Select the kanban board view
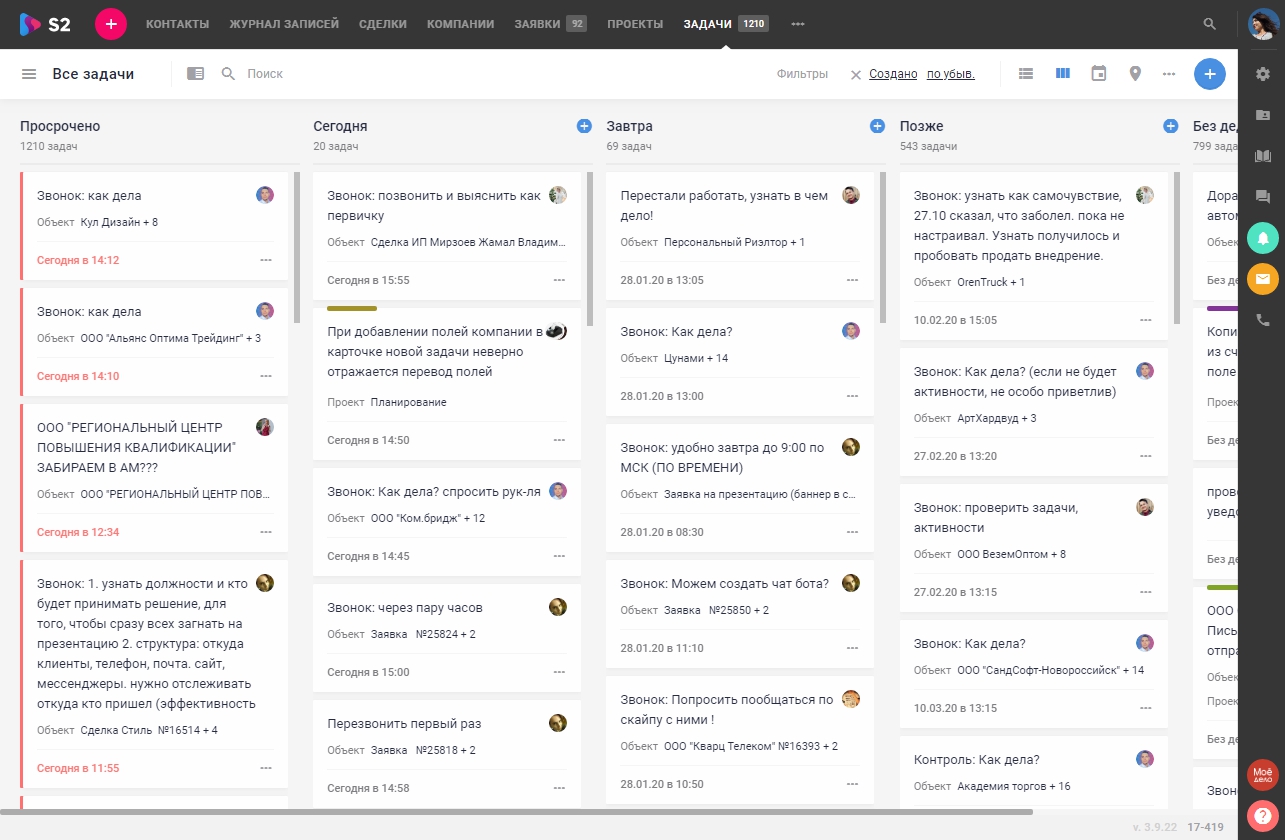The image size is (1285, 840). click(1062, 73)
